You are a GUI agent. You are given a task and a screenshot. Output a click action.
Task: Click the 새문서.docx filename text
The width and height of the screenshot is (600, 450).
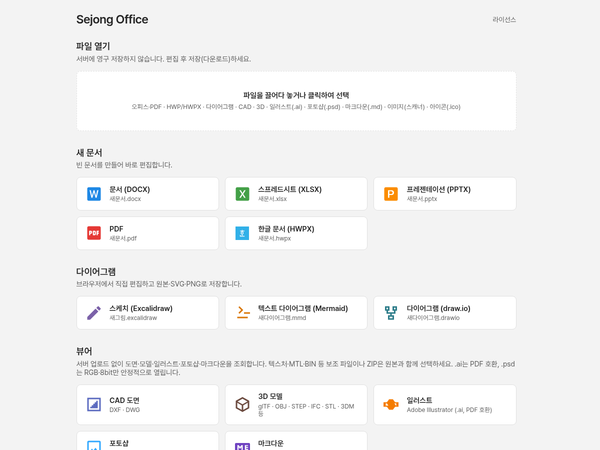point(125,199)
